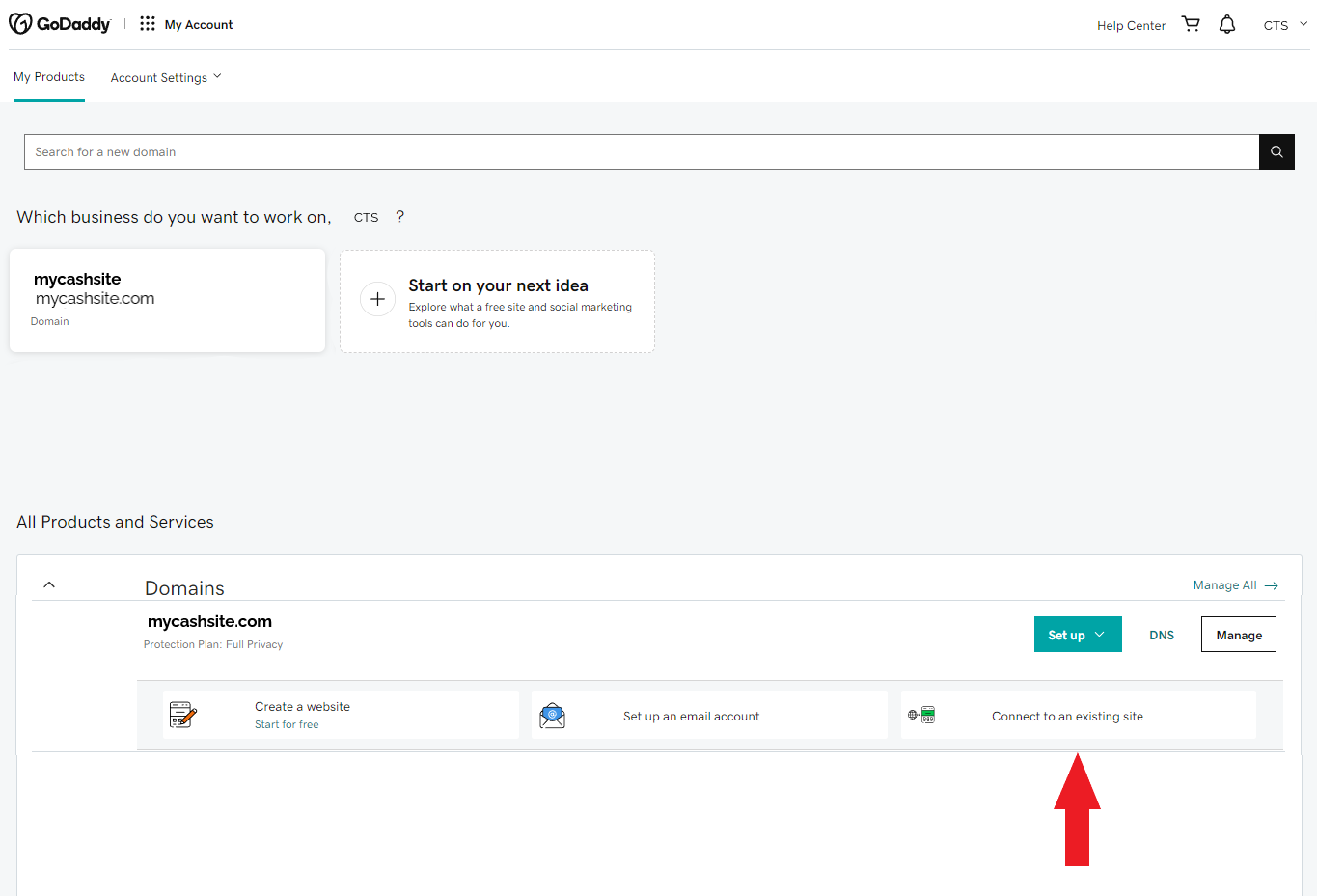Screen dimensions: 1317x896
Task: Click the email envelope icon
Action: (552, 716)
